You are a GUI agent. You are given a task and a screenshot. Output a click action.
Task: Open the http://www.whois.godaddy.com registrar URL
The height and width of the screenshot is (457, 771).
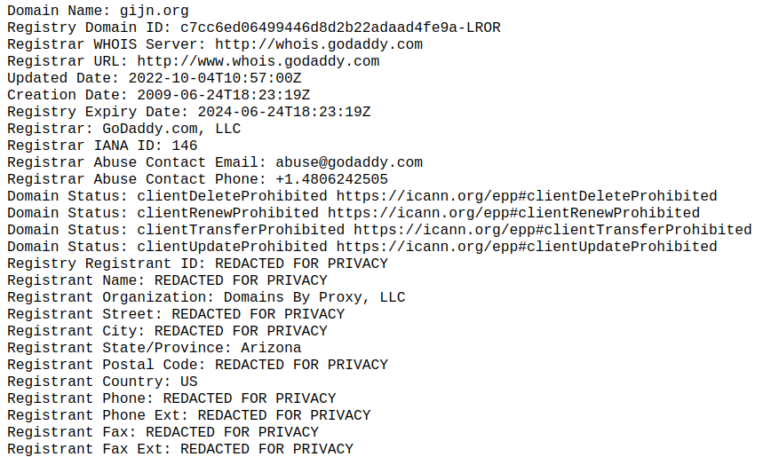coord(258,61)
